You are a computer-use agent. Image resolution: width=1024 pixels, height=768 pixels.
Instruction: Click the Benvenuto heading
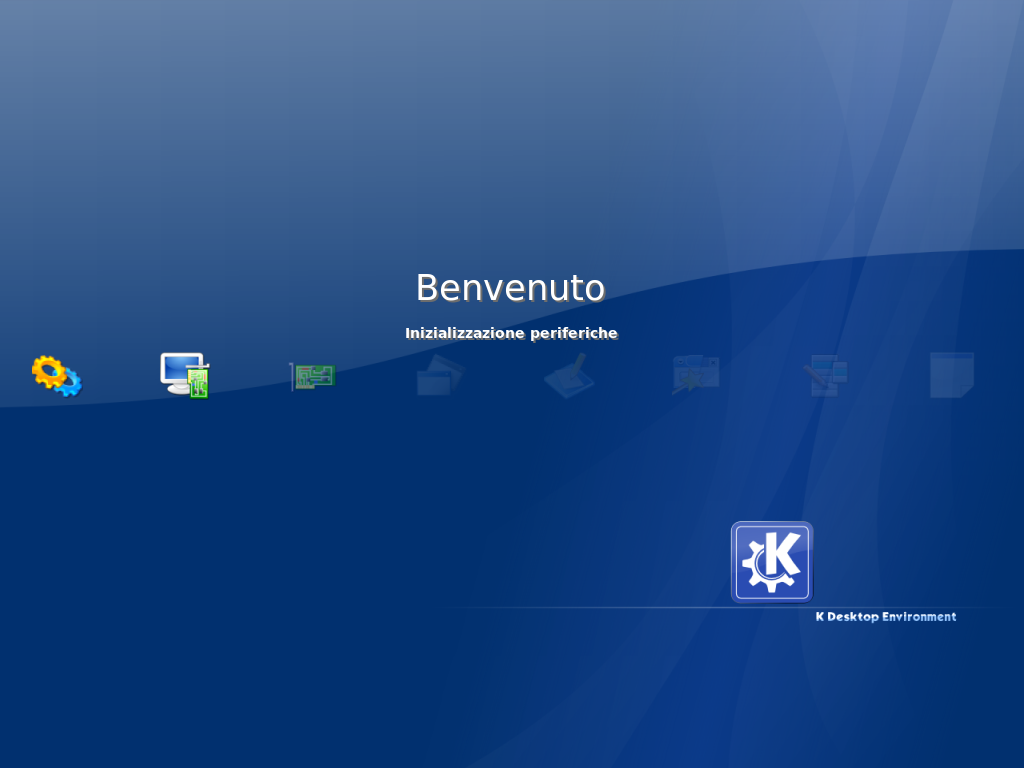pyautogui.click(x=511, y=288)
